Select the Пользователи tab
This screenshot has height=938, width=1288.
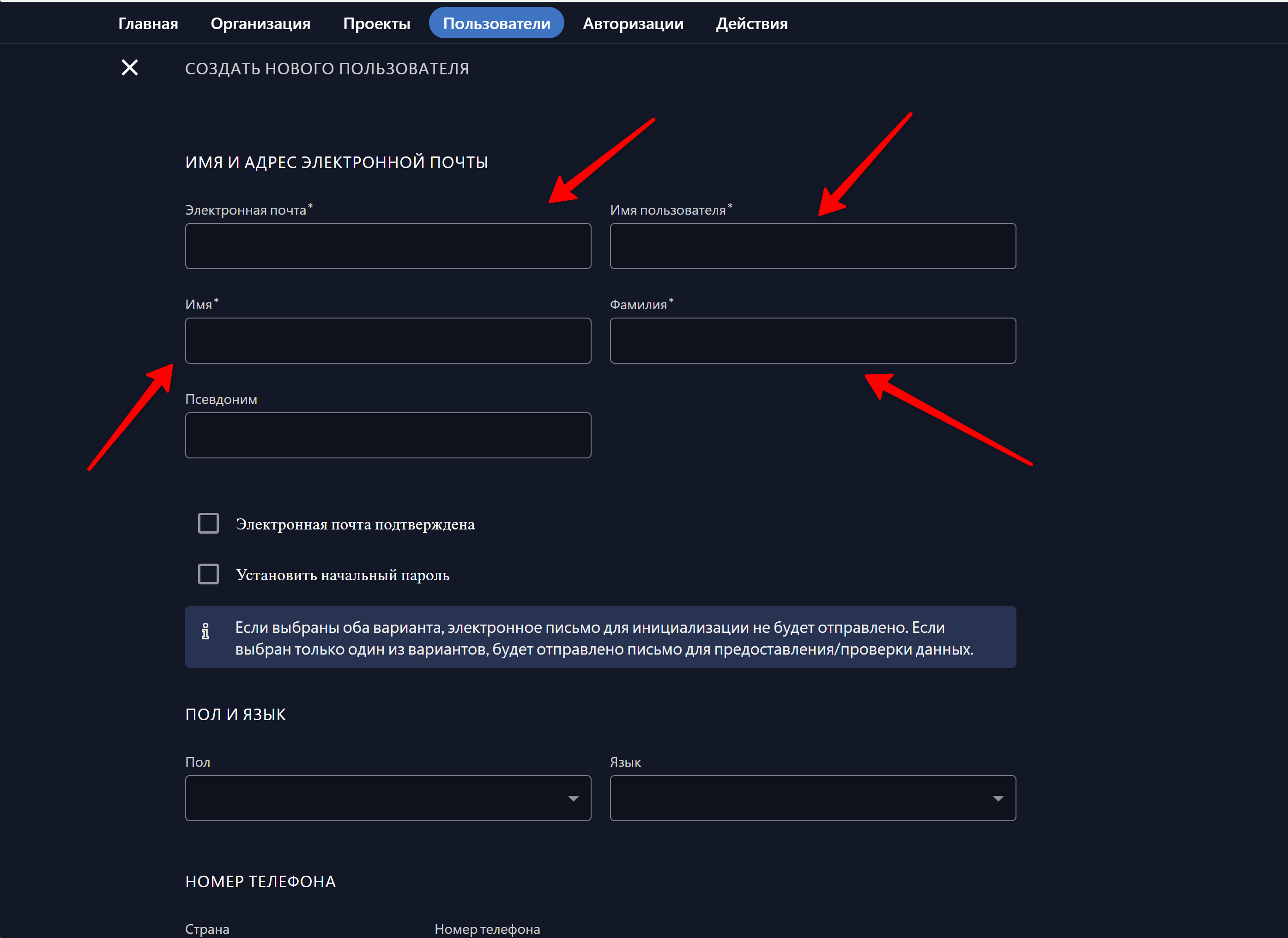pos(496,23)
